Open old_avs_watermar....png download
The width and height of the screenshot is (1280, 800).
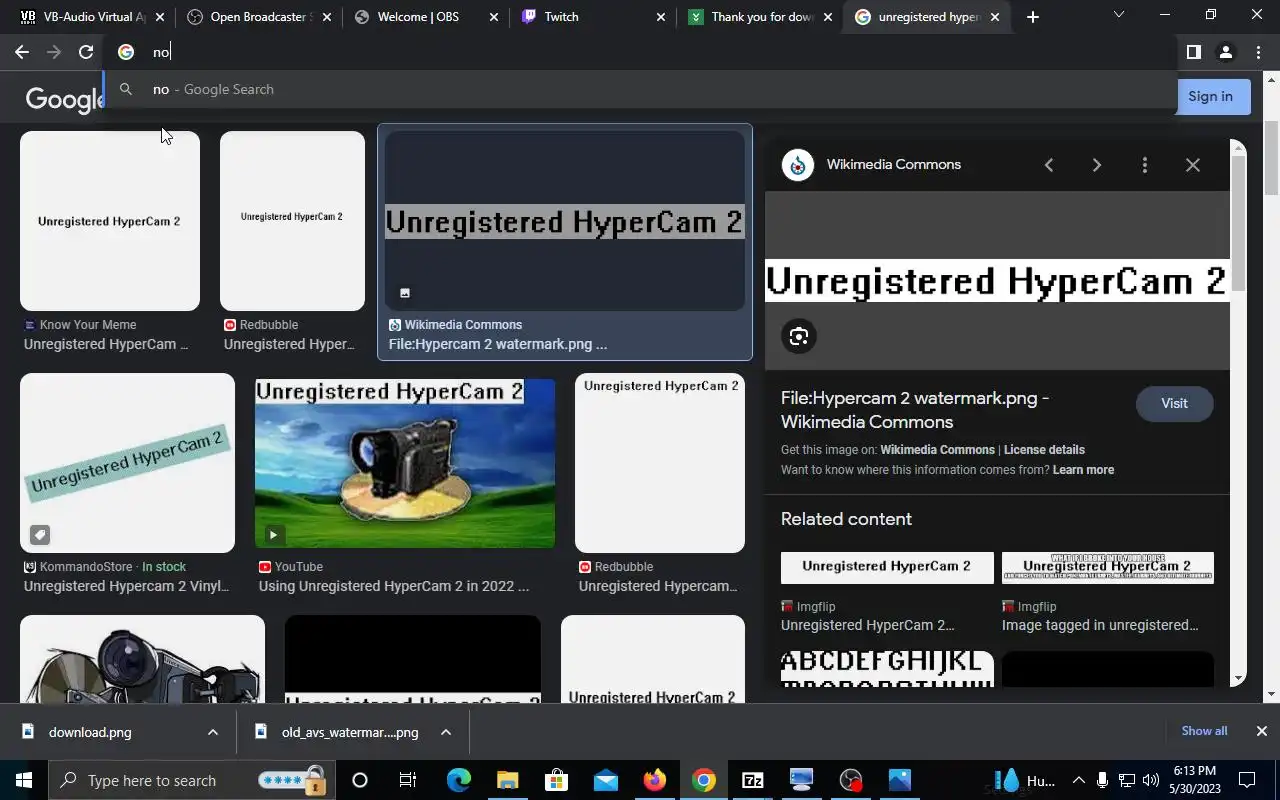(x=350, y=732)
